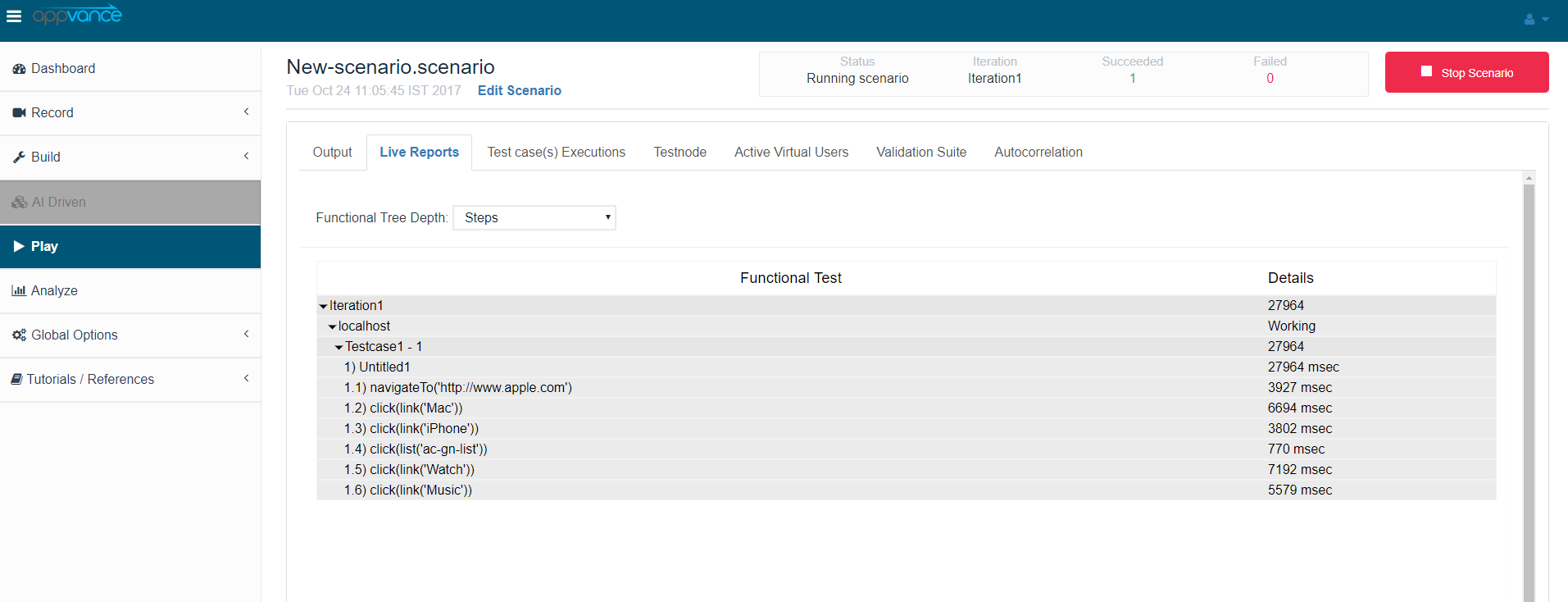Collapse the Testcase1 - 1 node

click(339, 348)
